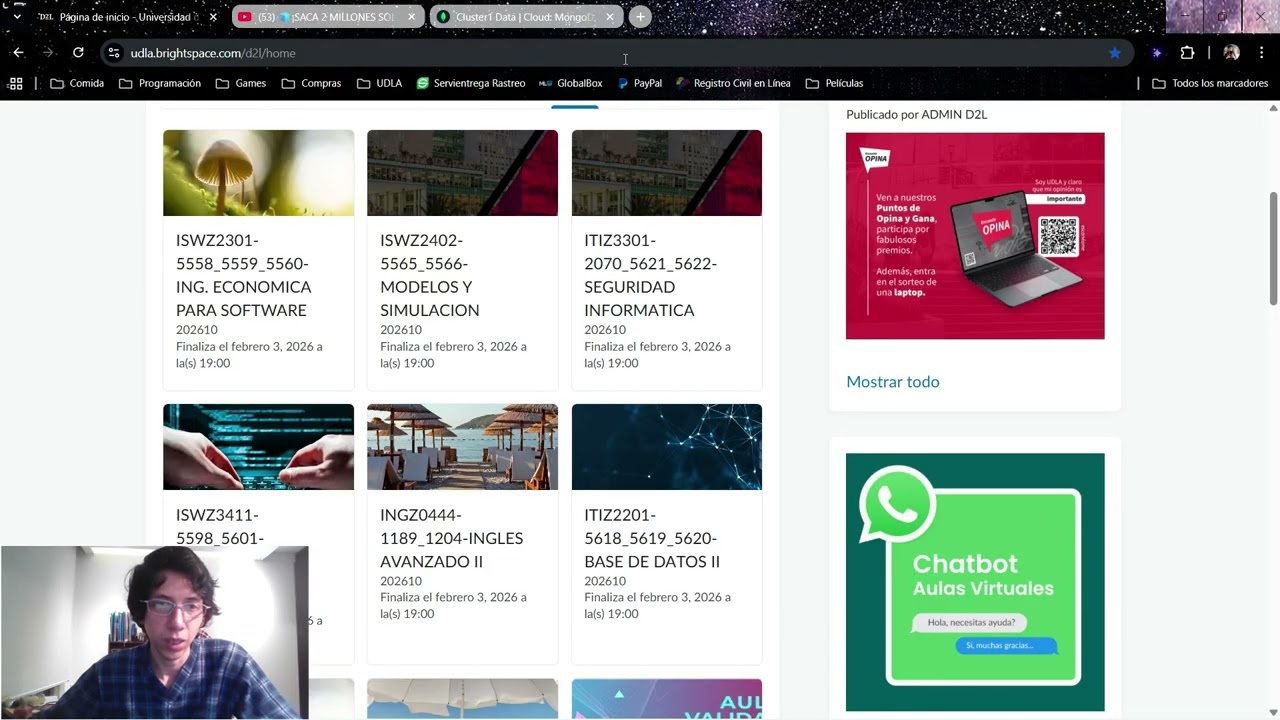Open the browser extensions puzzle icon
1280x720 pixels.
click(x=1187, y=53)
